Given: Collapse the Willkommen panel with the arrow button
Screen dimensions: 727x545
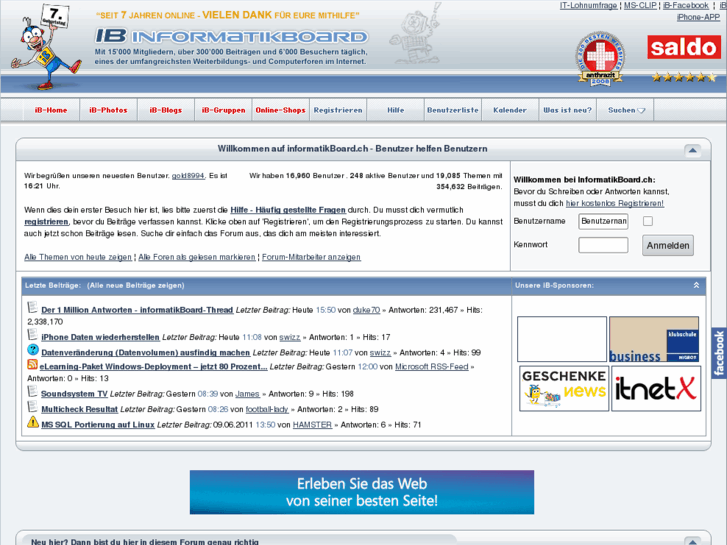Looking at the screenshot, I should click(692, 150).
